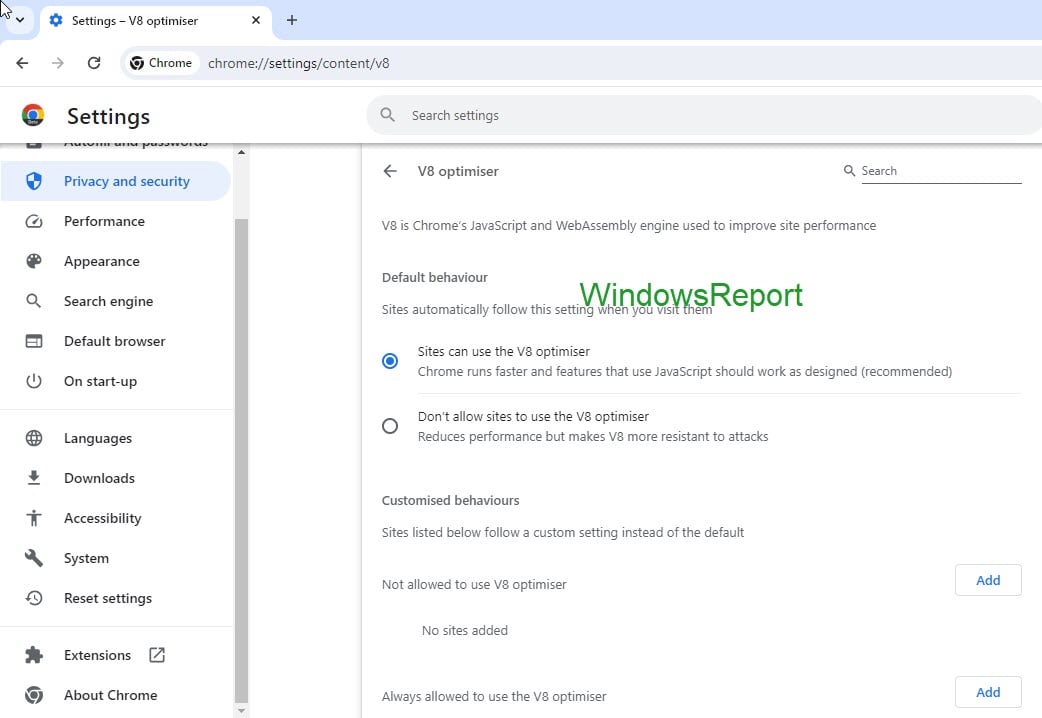The height and width of the screenshot is (718, 1042).
Task: Click the browser forward arrow button
Action: click(x=58, y=63)
